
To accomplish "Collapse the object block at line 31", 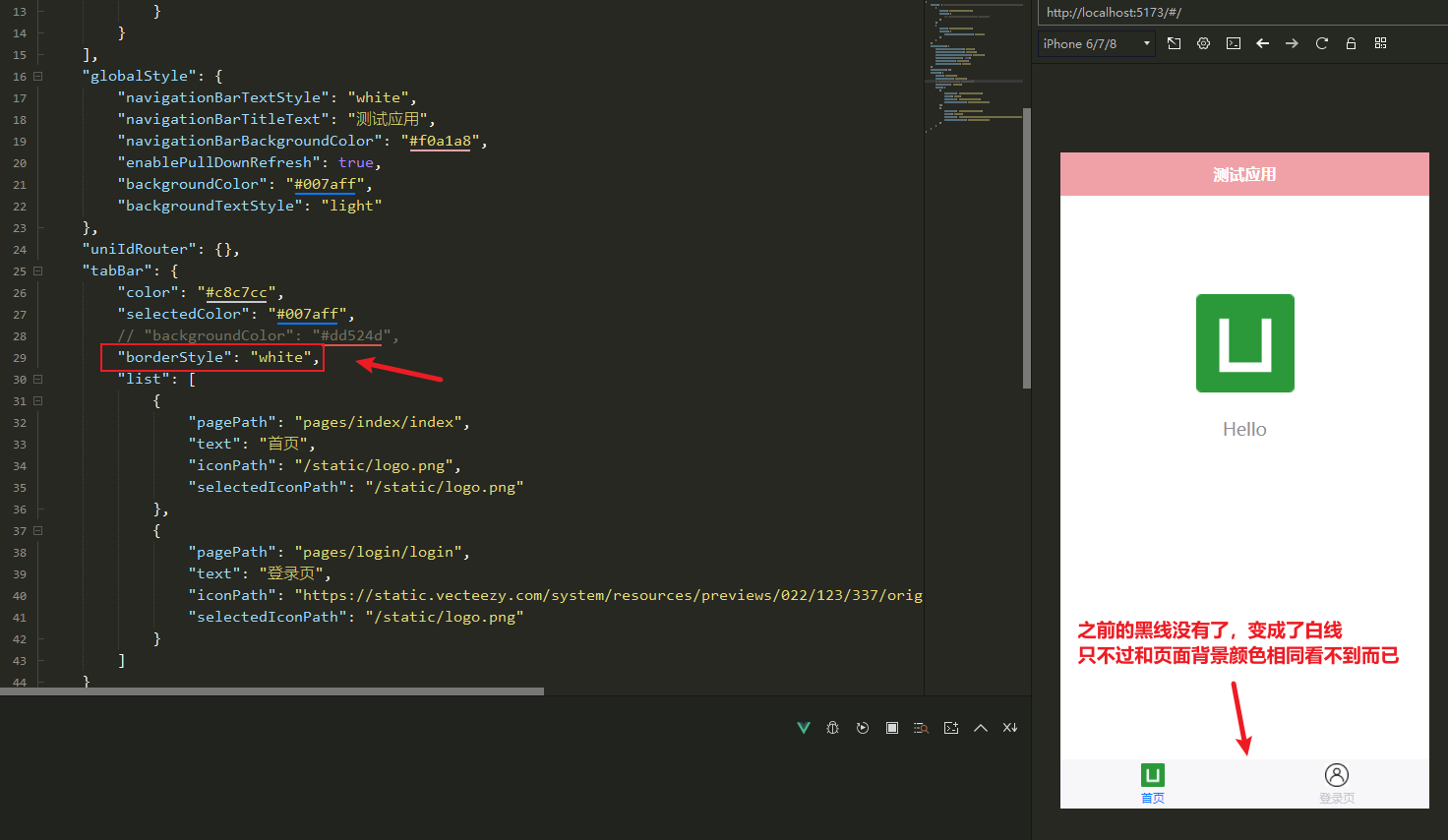I will (38, 400).
